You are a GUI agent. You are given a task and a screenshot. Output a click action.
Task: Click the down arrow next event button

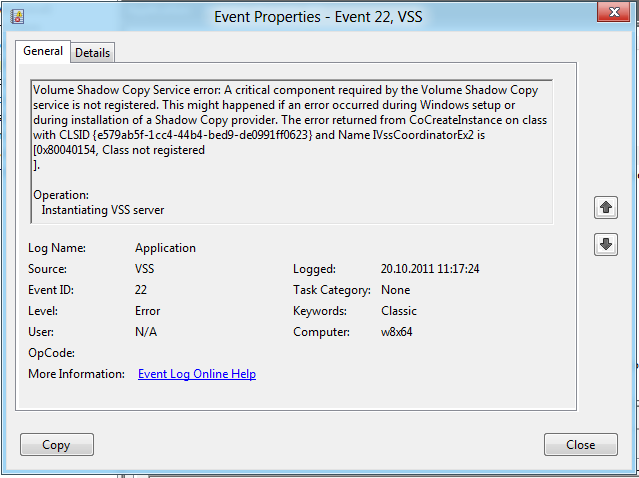606,243
